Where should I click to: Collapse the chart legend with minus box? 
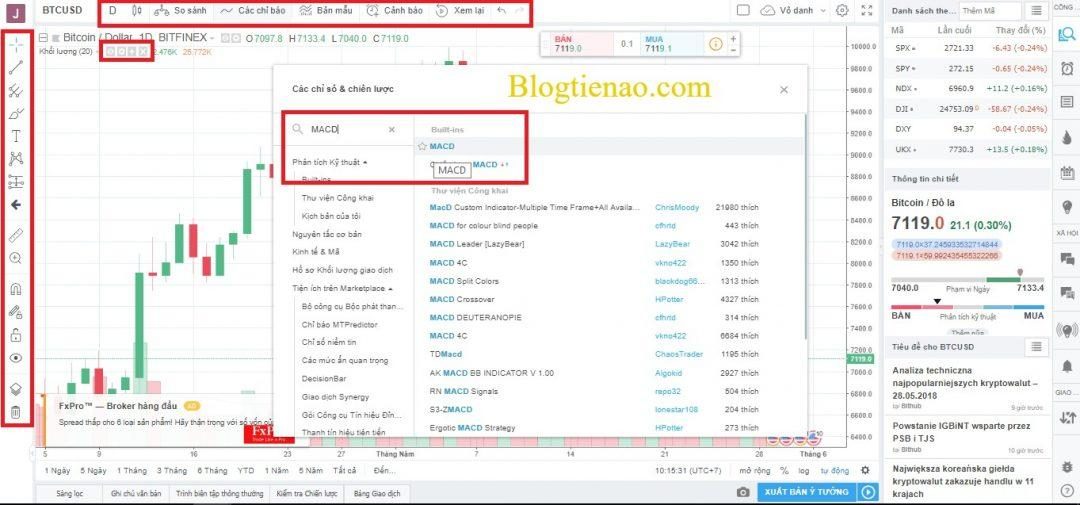pos(43,38)
